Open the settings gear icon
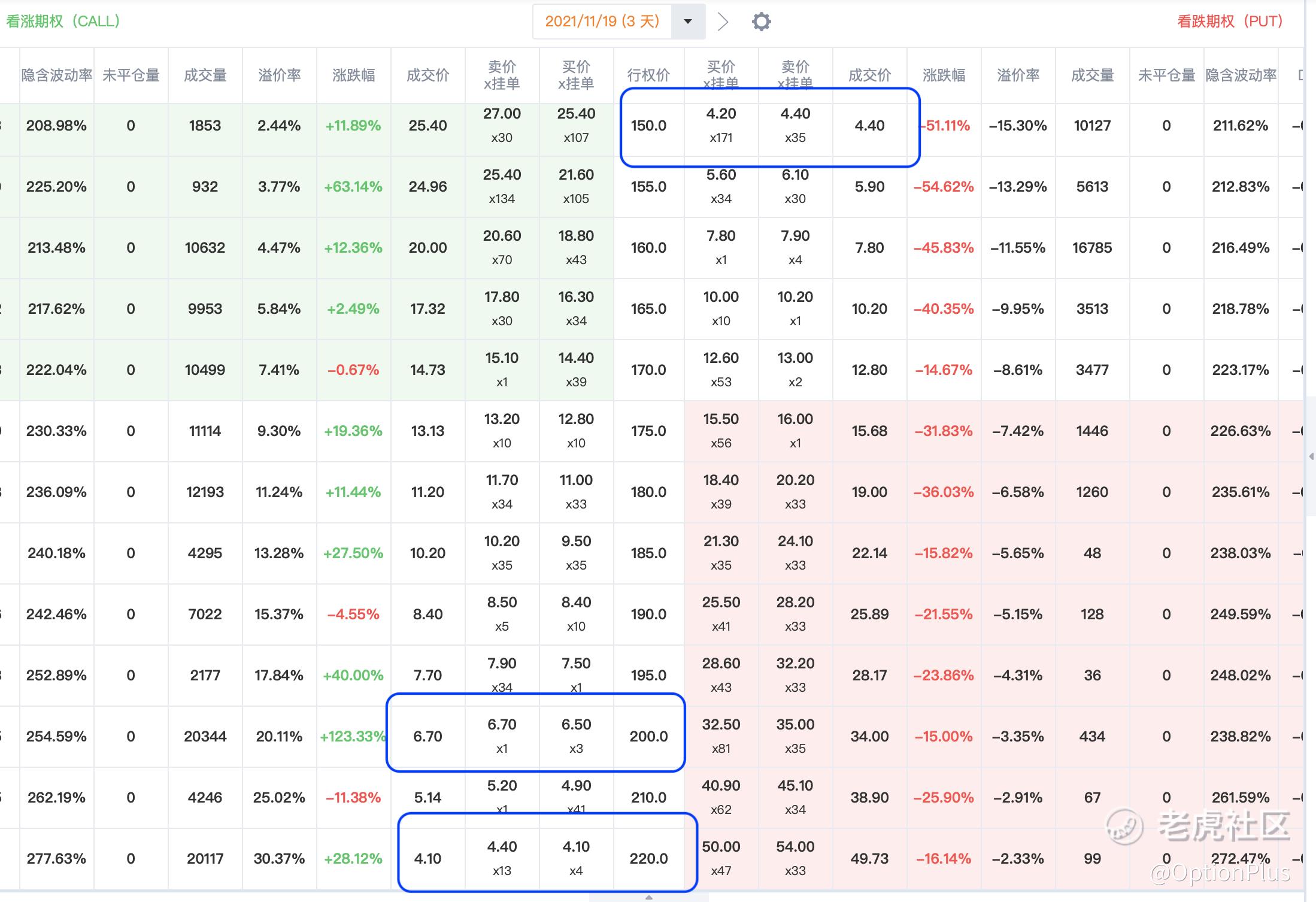 pos(761,22)
